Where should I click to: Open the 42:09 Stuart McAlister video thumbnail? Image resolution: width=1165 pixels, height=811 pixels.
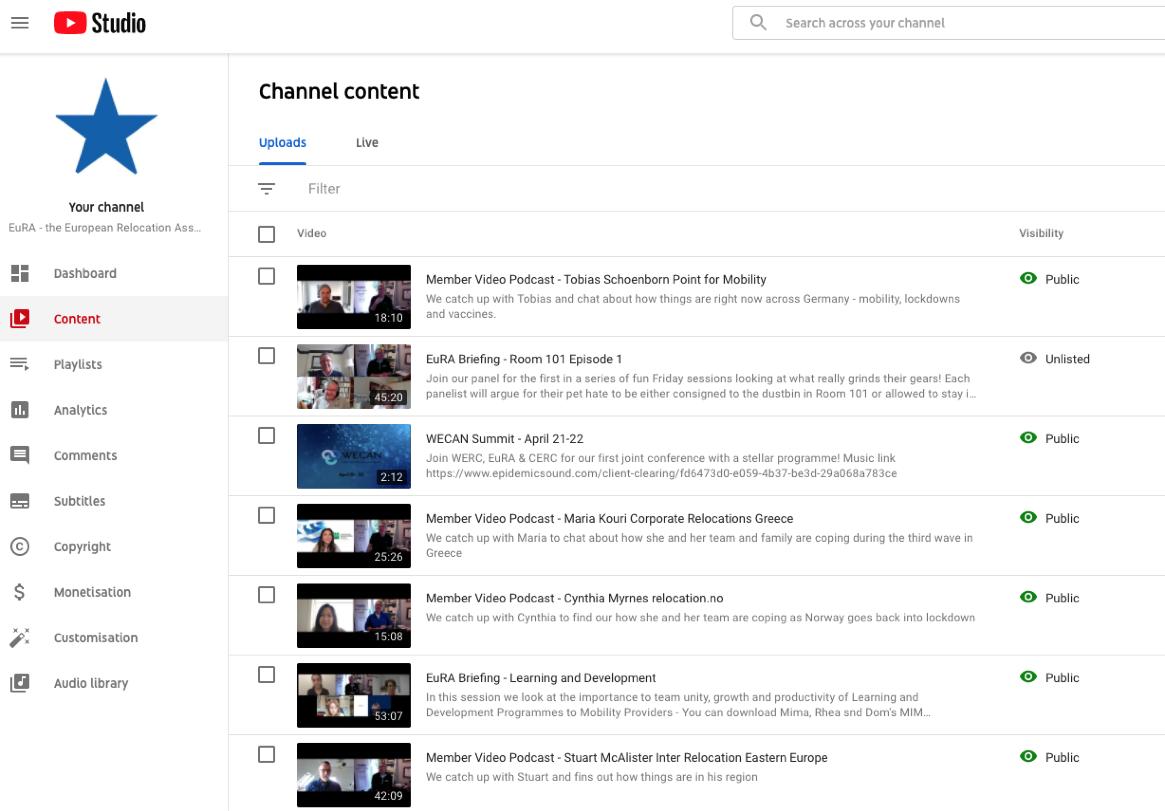(354, 775)
